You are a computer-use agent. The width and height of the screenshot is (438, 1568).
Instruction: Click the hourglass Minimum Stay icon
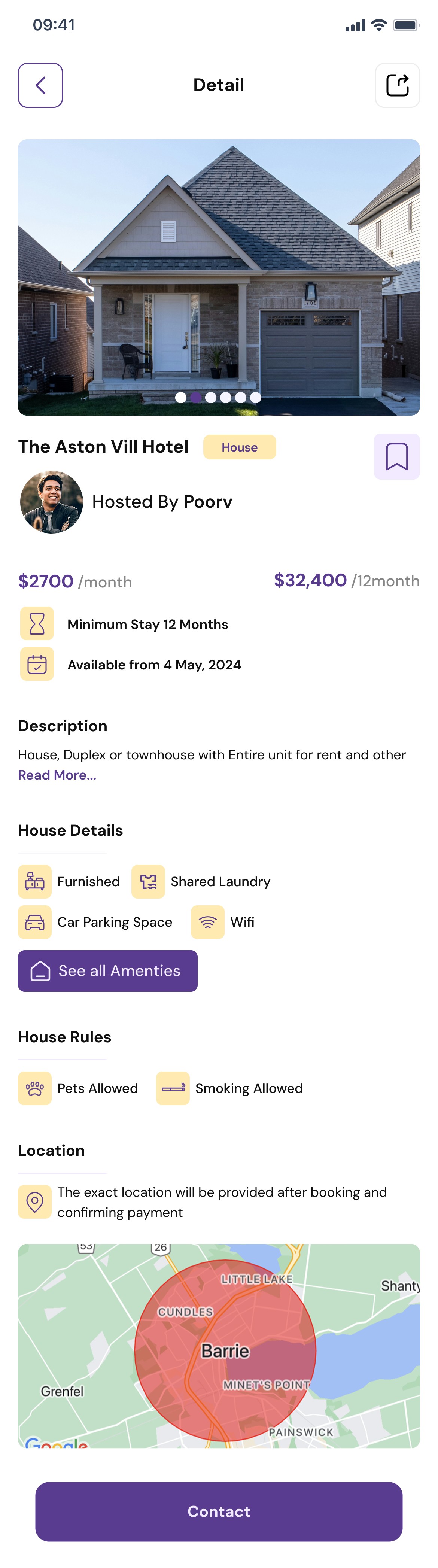pos(37,624)
